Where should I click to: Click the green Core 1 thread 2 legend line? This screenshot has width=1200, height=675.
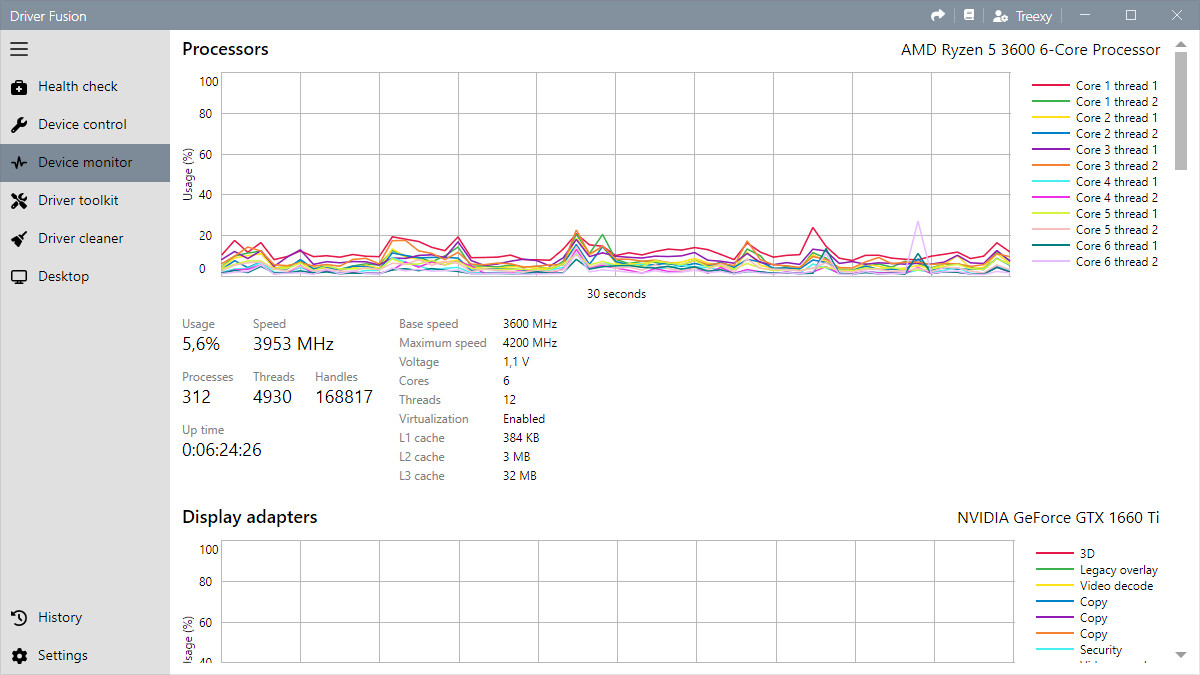(x=1051, y=102)
